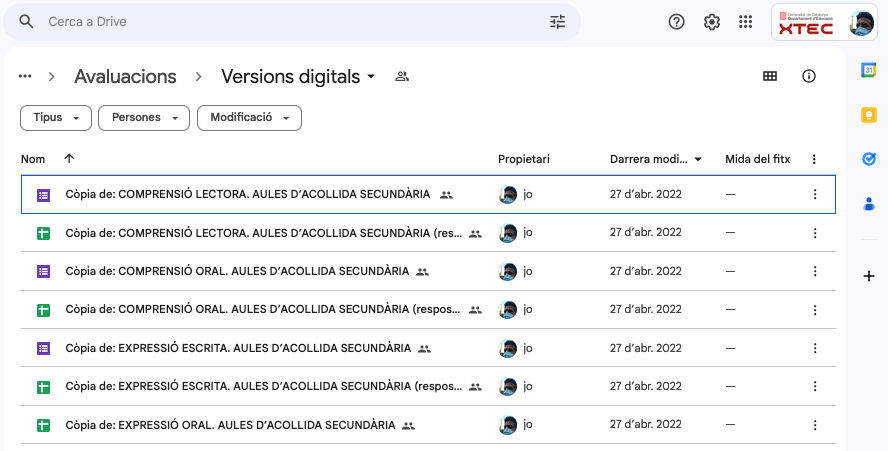Get add-ons with the plus icon

[869, 276]
